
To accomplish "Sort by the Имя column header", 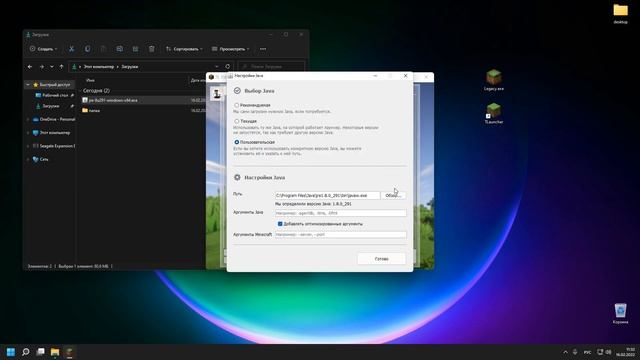I will tap(91, 80).
